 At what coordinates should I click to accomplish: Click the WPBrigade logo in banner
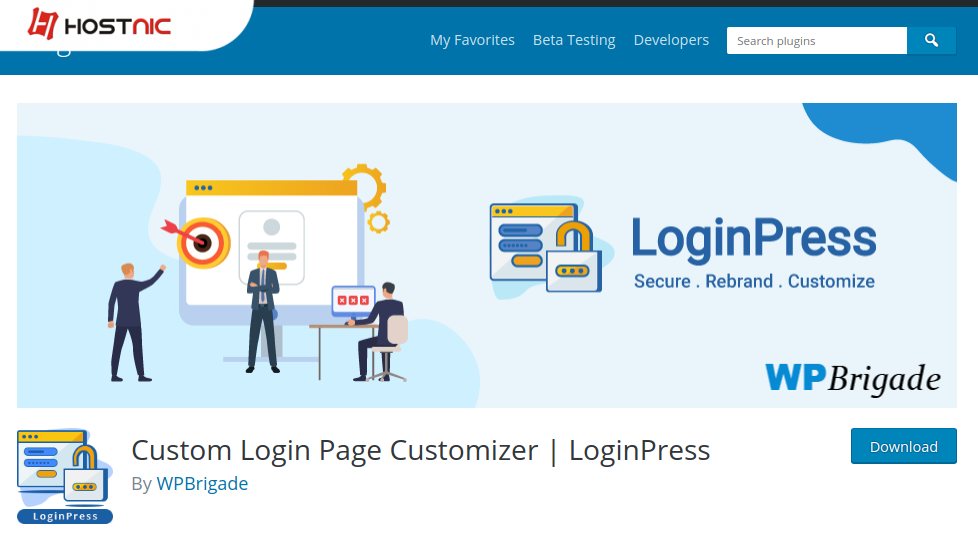(x=853, y=379)
